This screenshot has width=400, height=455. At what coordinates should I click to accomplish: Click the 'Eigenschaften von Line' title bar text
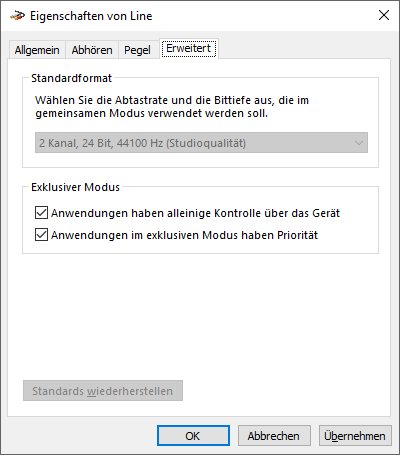coord(91,16)
